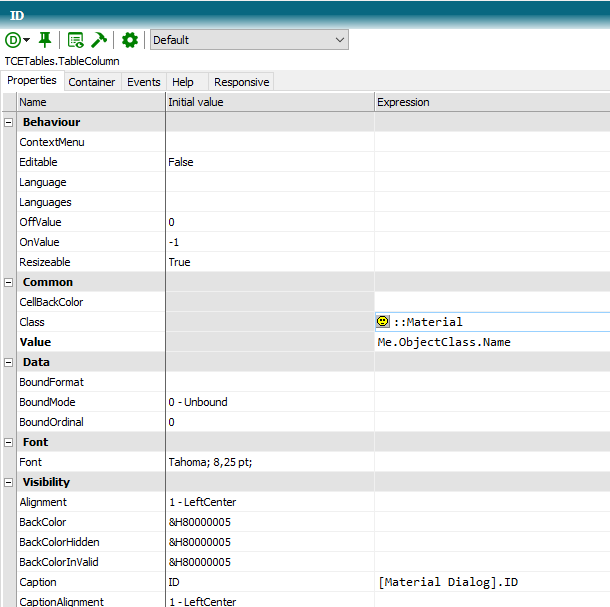Screen dimensions: 610x607
Task: Select the Resizeable property name
Action: pos(45,262)
